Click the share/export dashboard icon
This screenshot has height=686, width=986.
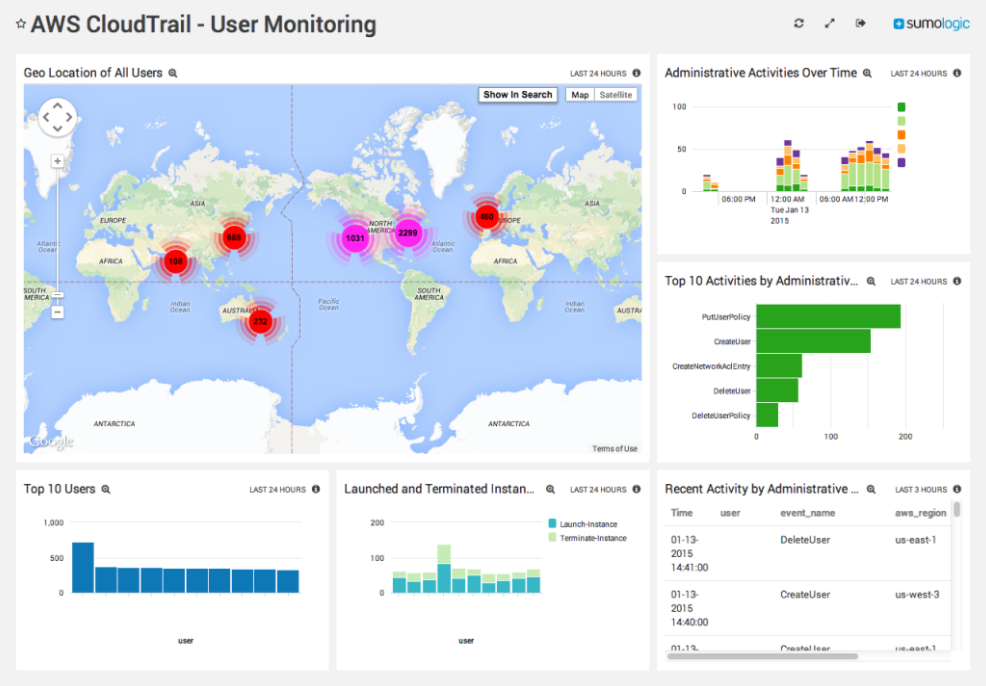click(860, 23)
